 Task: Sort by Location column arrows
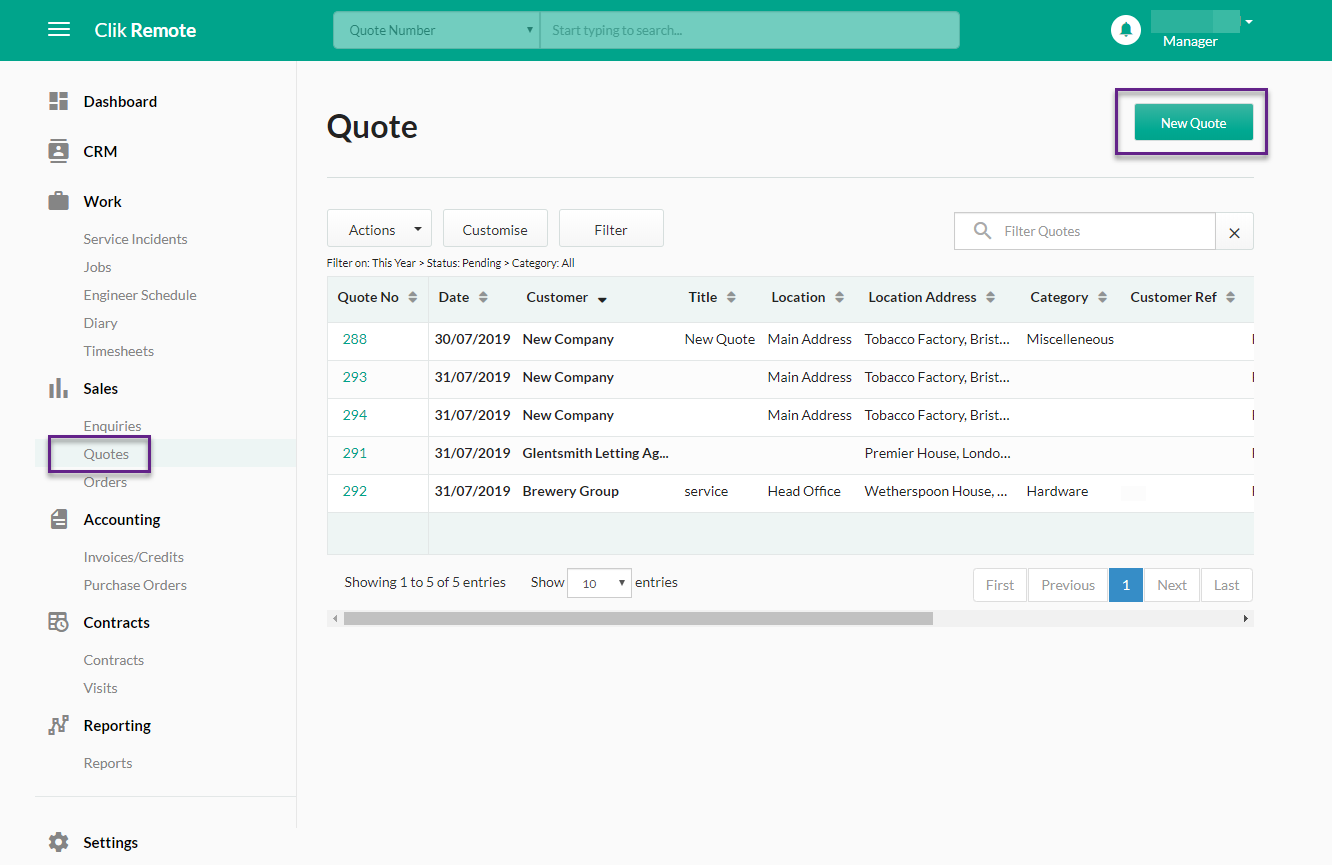tap(839, 297)
